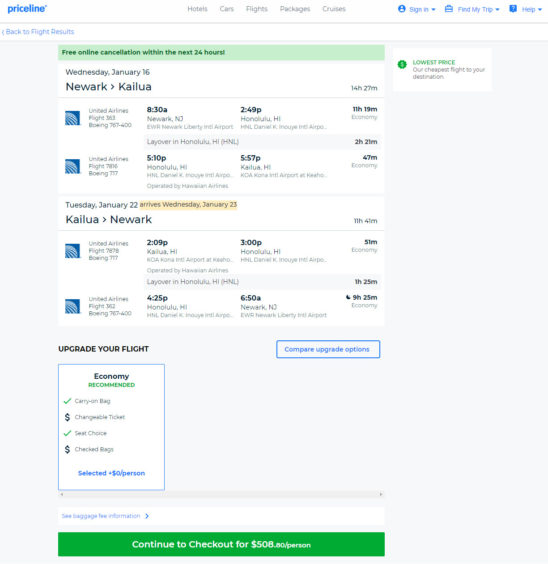
Task: Go to the Cars tab
Action: (227, 9)
